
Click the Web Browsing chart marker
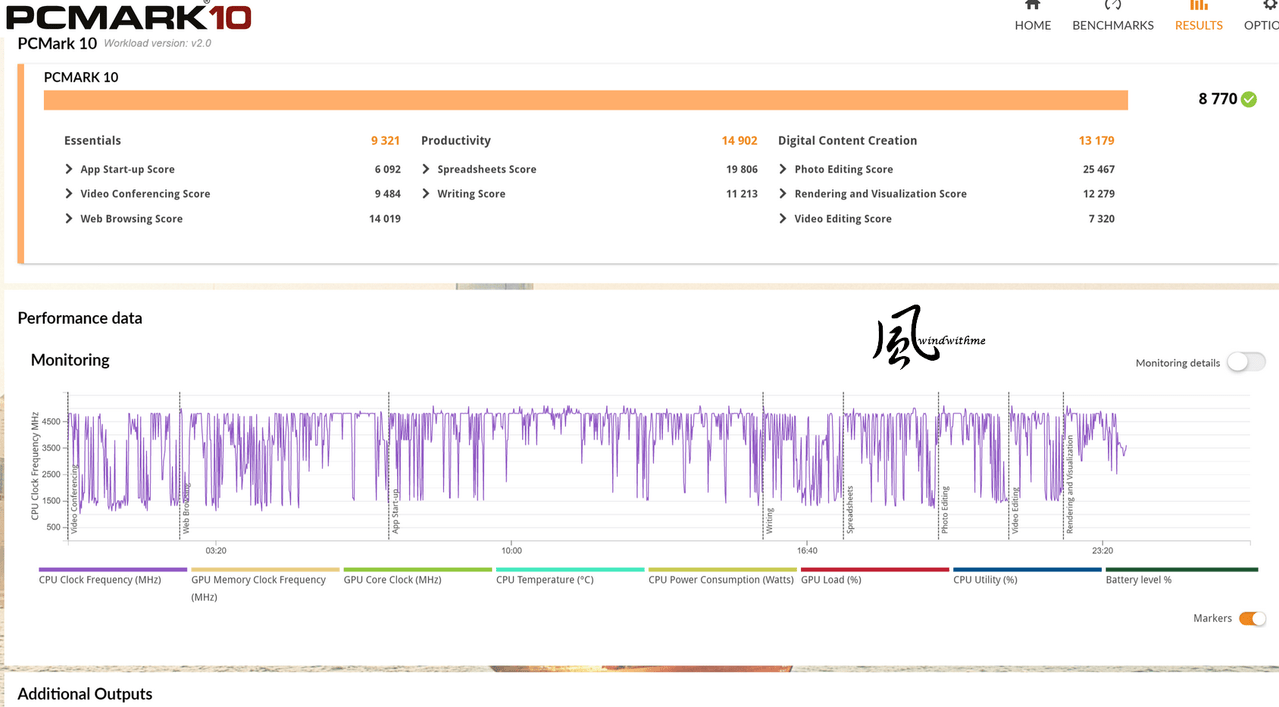(x=186, y=507)
